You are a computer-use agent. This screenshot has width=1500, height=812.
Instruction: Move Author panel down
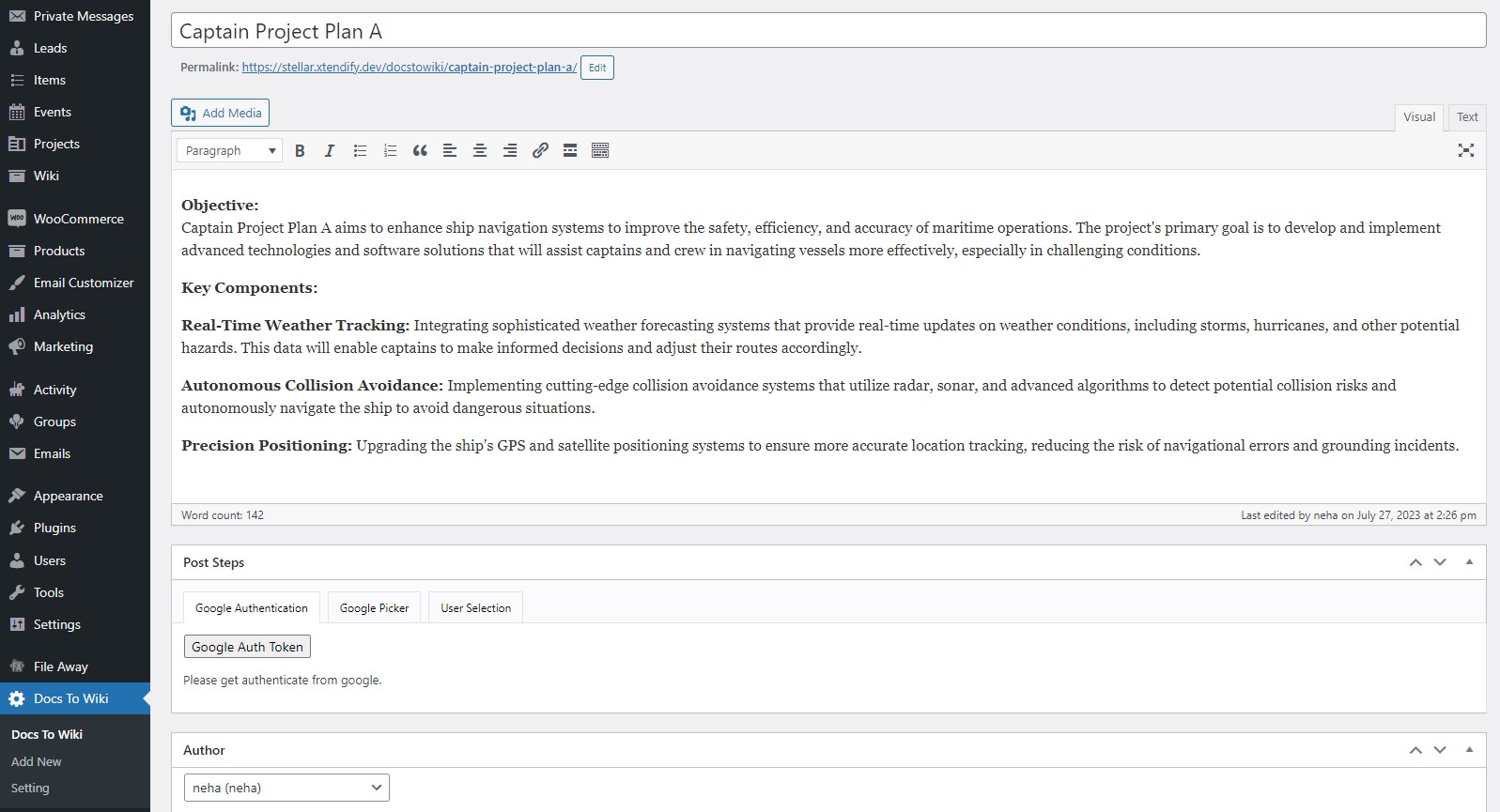click(x=1440, y=750)
